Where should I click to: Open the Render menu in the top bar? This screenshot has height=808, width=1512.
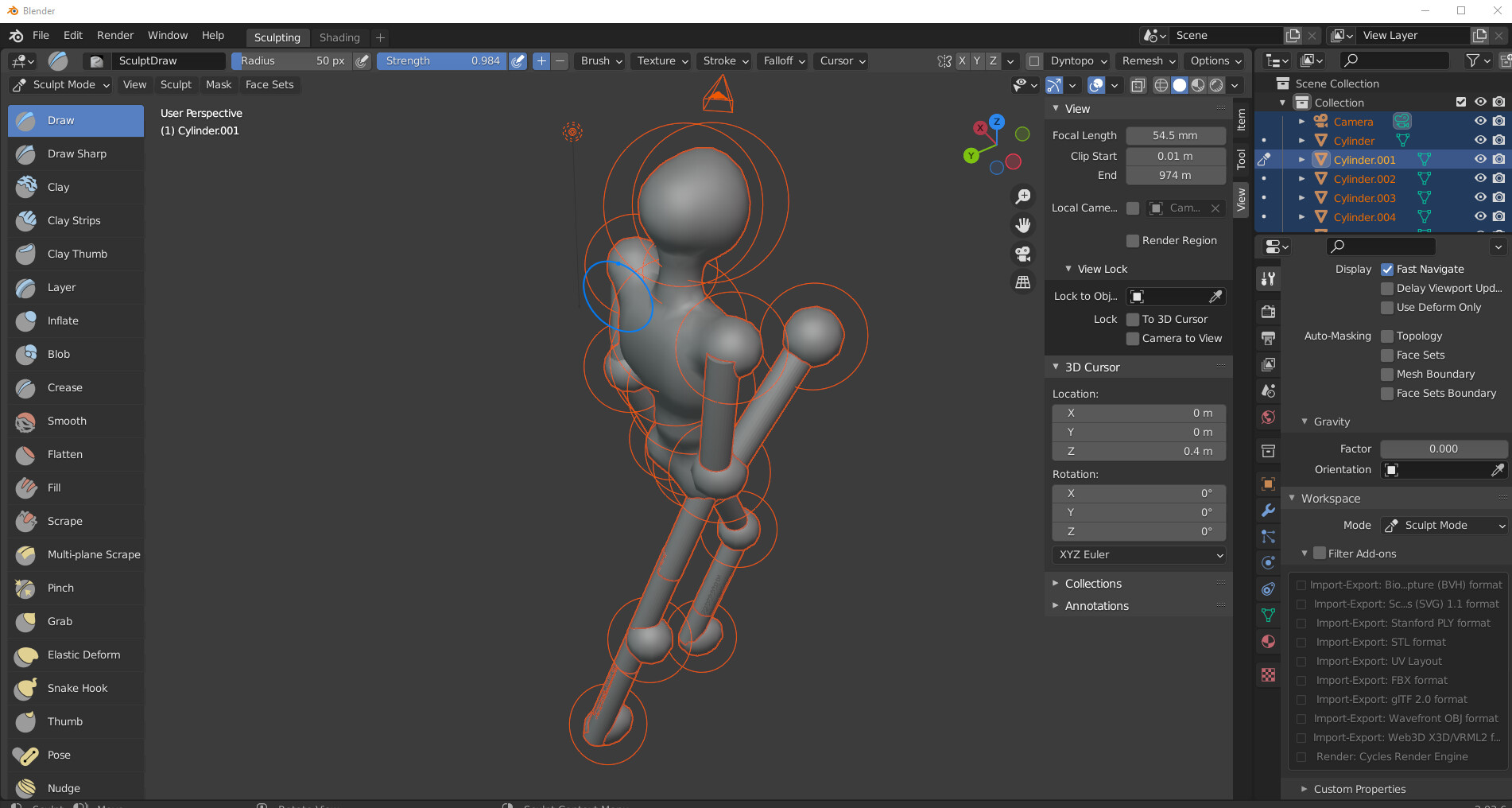(114, 35)
